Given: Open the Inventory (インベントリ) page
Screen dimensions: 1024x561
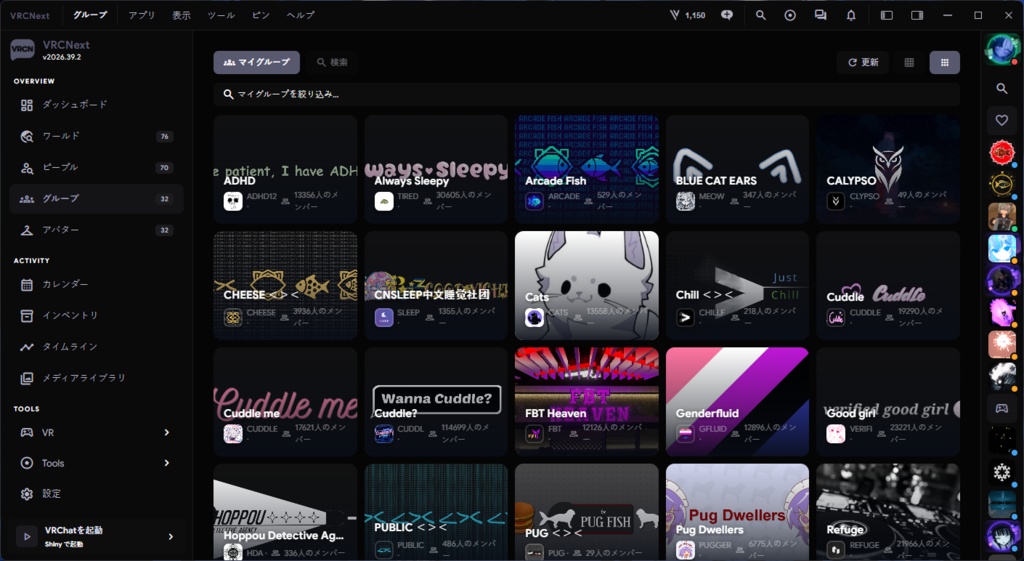Looking at the screenshot, I should 96,315.
